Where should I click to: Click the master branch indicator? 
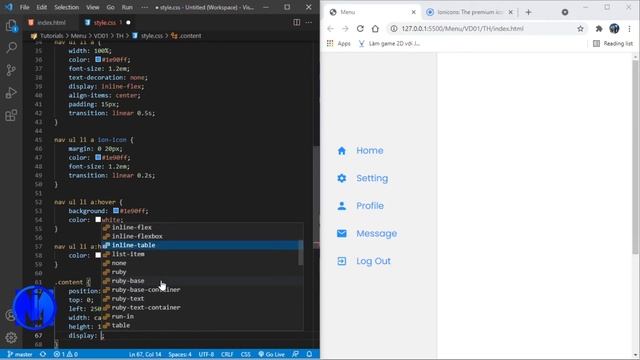point(20,354)
